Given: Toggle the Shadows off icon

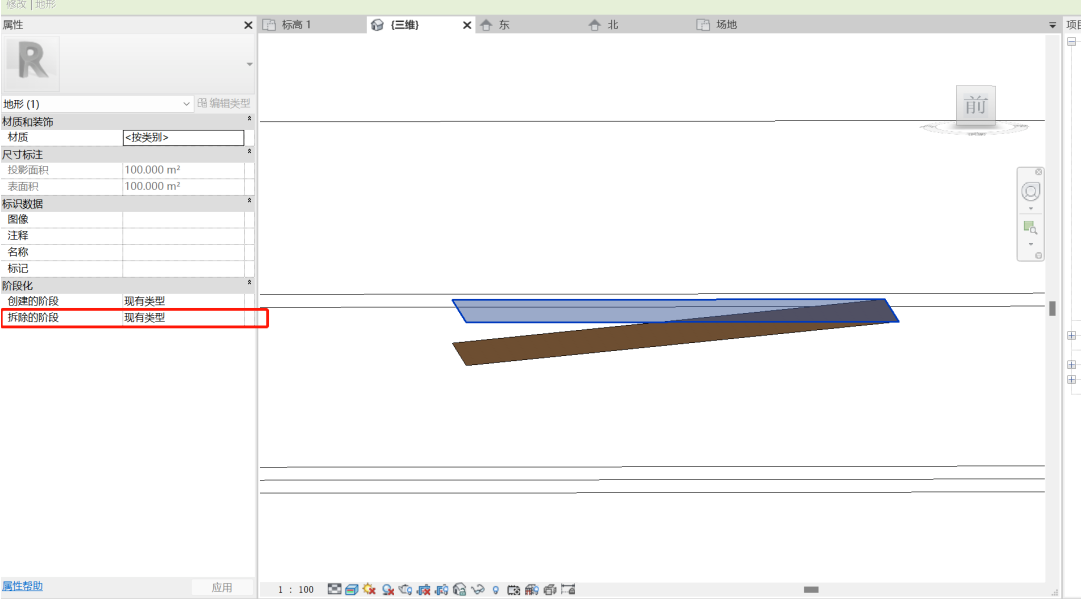Looking at the screenshot, I should coord(388,590).
